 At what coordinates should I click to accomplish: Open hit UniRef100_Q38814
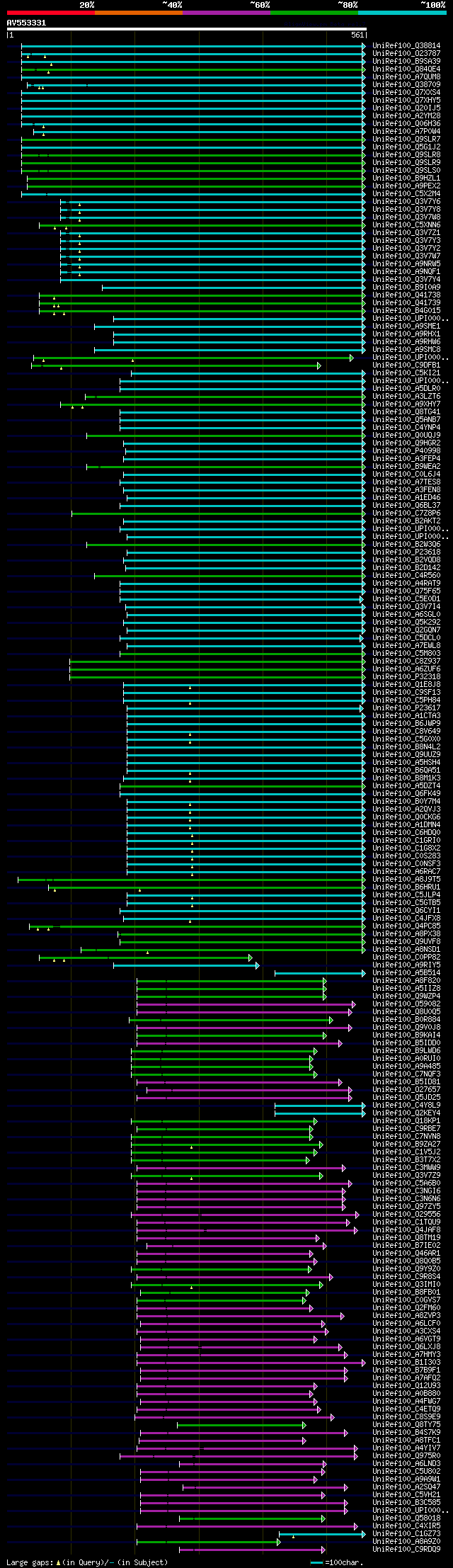pyautogui.click(x=406, y=46)
